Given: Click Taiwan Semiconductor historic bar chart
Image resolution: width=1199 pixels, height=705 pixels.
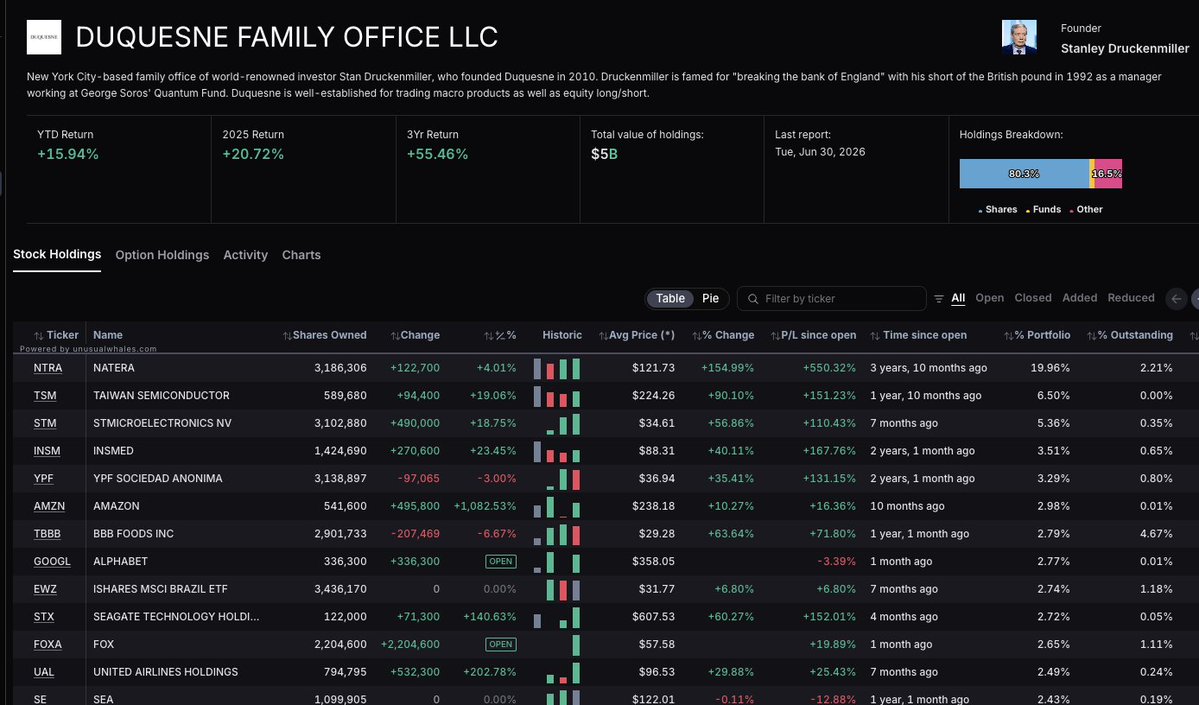Looking at the screenshot, I should [557, 396].
